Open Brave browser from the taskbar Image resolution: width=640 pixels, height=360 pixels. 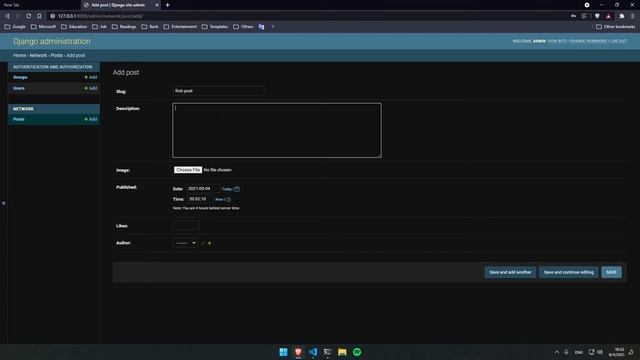[298, 352]
